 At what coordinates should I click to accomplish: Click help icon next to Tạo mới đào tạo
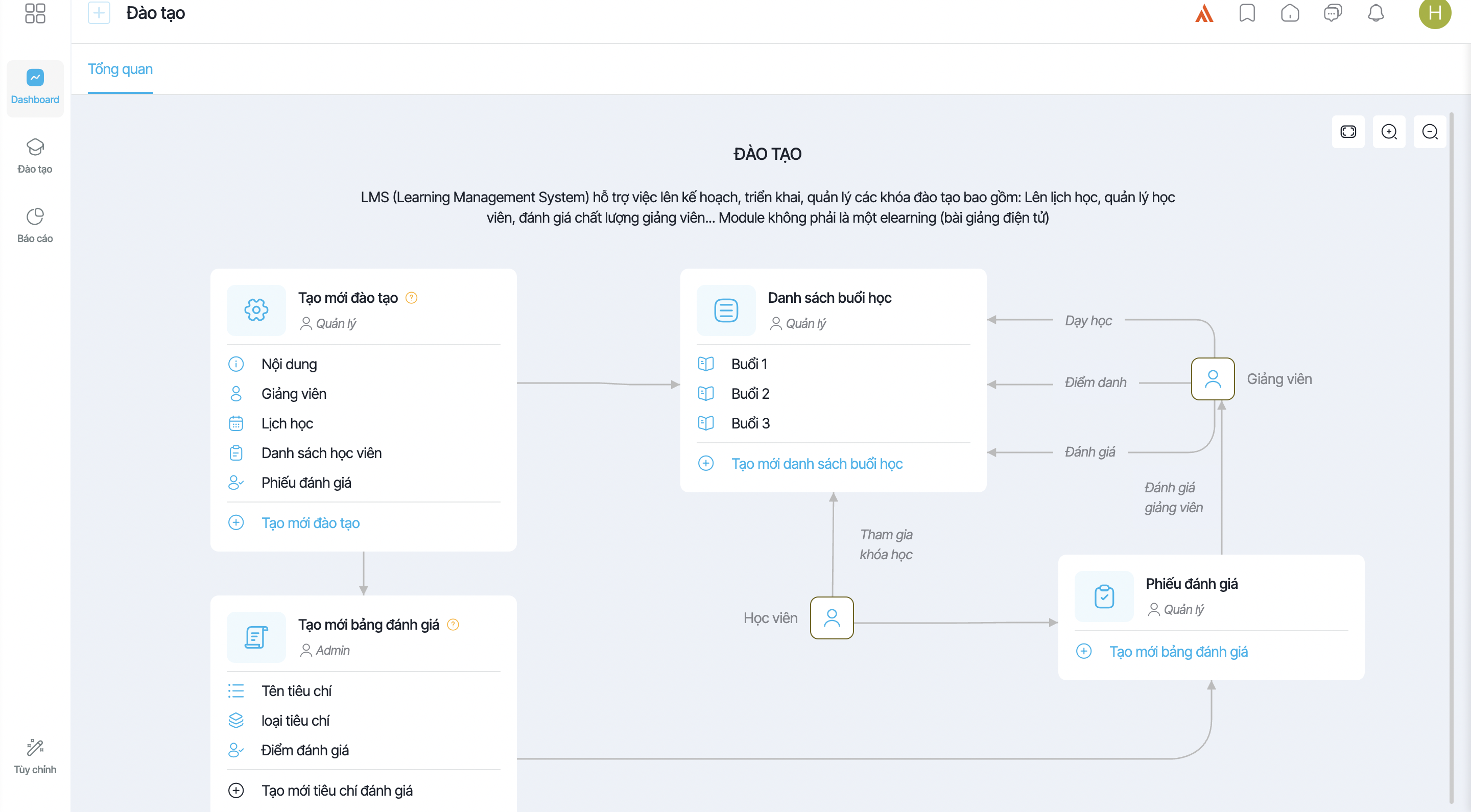[411, 298]
